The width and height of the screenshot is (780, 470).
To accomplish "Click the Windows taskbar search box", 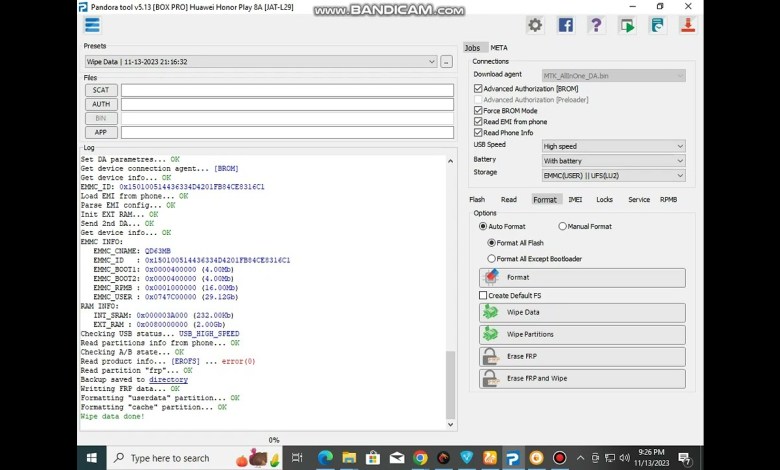I will click(195, 458).
